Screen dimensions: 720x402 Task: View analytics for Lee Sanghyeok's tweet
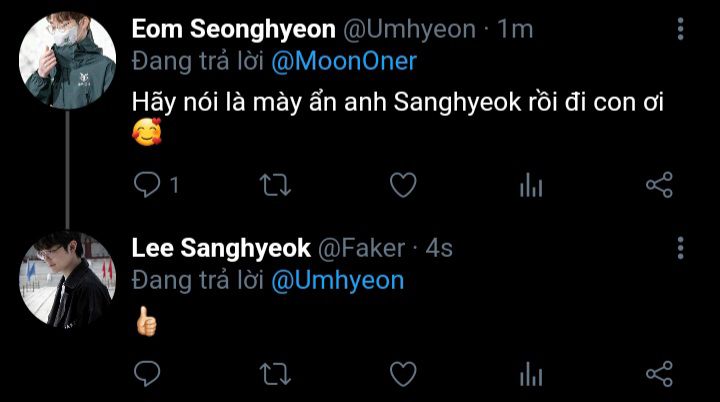pos(531,374)
